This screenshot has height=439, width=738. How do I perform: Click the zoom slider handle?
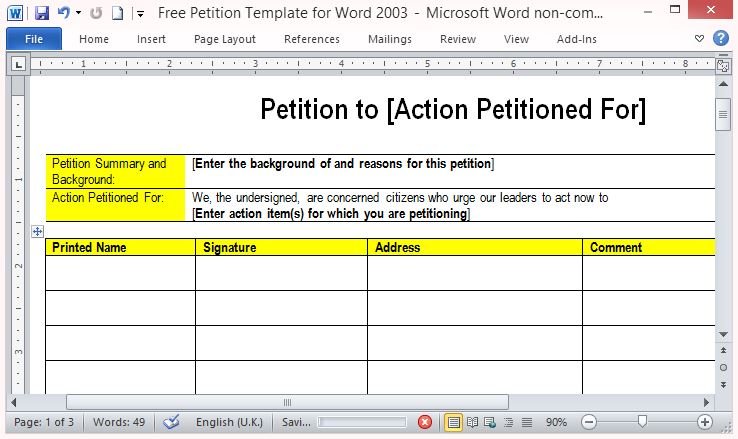click(642, 422)
